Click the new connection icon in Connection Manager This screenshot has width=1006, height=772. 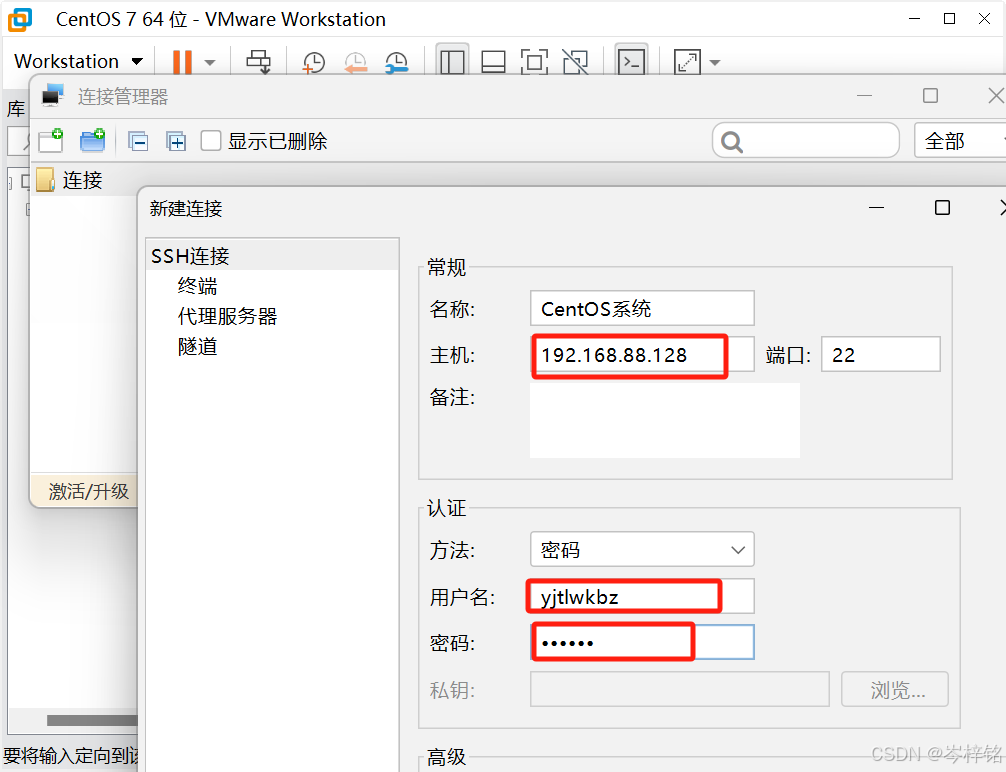point(51,141)
